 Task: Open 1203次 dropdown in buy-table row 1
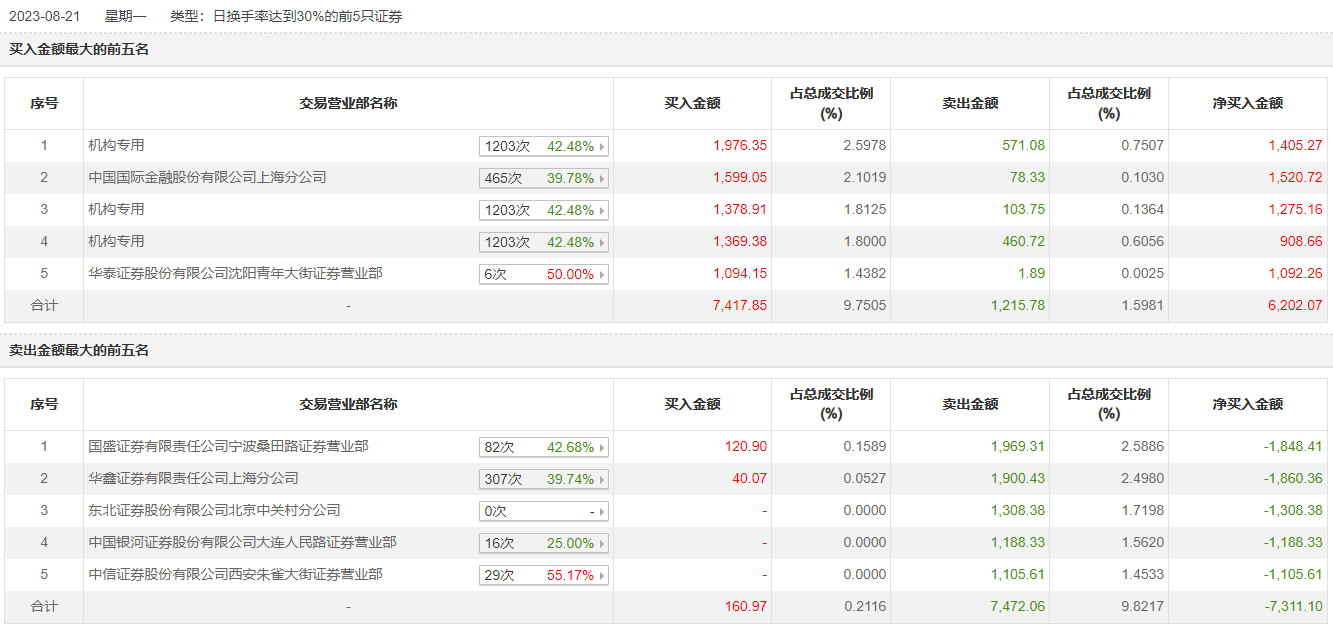(602, 147)
